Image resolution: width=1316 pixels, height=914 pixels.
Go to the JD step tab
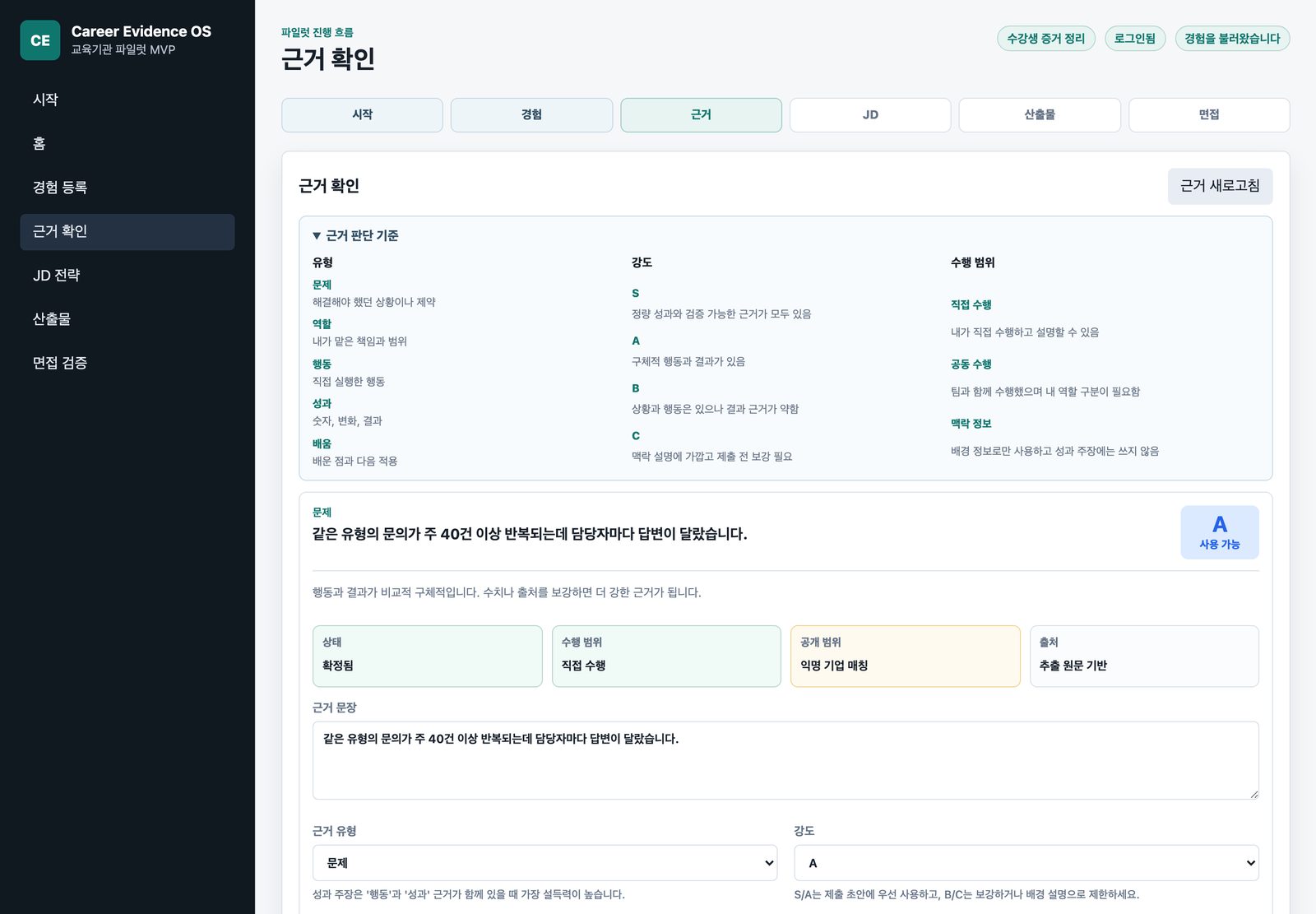click(x=870, y=115)
